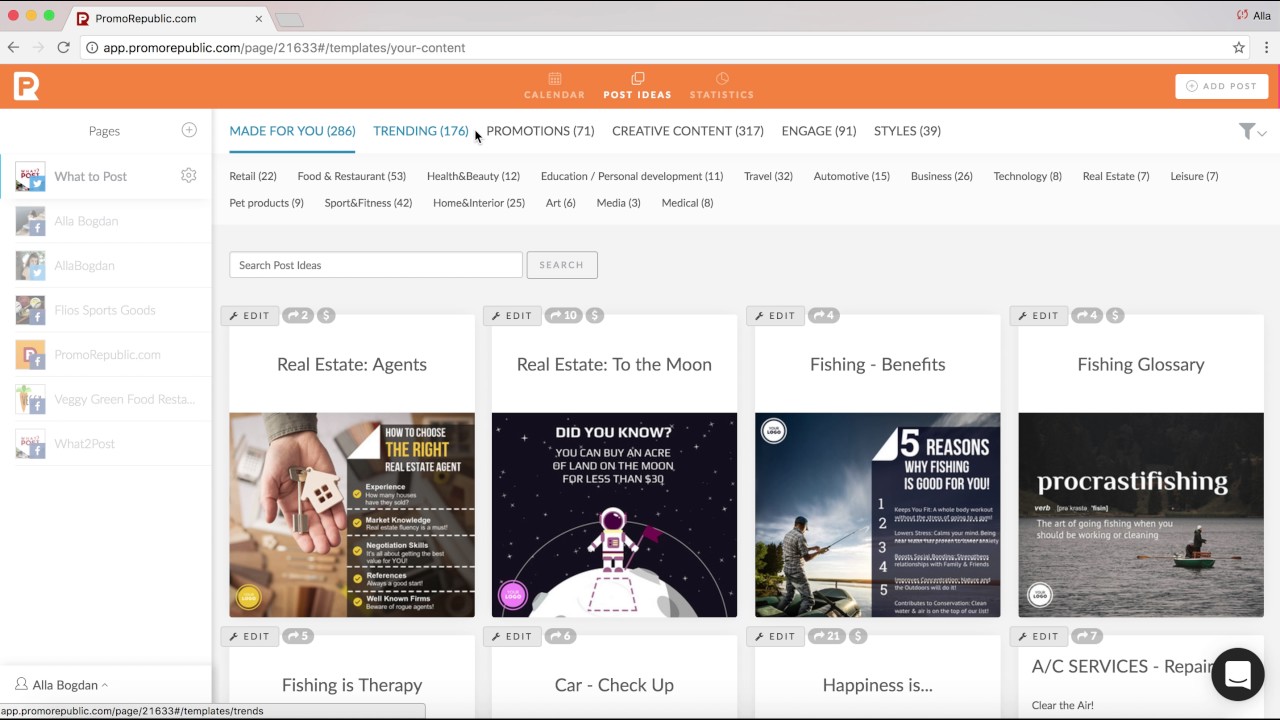1280x720 pixels.
Task: Edit the Fishing is Therapy template
Action: (x=250, y=636)
